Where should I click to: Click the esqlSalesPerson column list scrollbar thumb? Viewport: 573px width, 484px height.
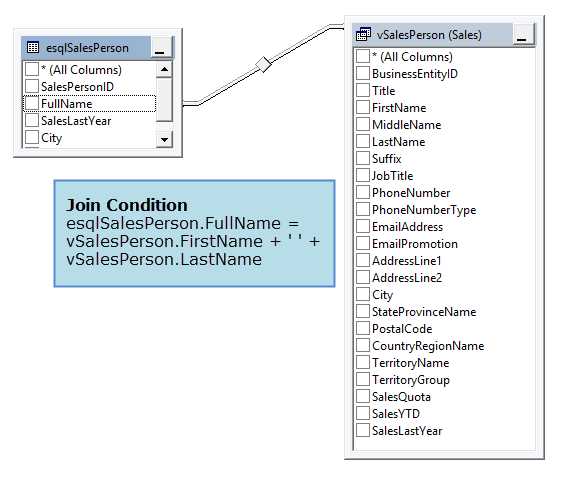164,100
